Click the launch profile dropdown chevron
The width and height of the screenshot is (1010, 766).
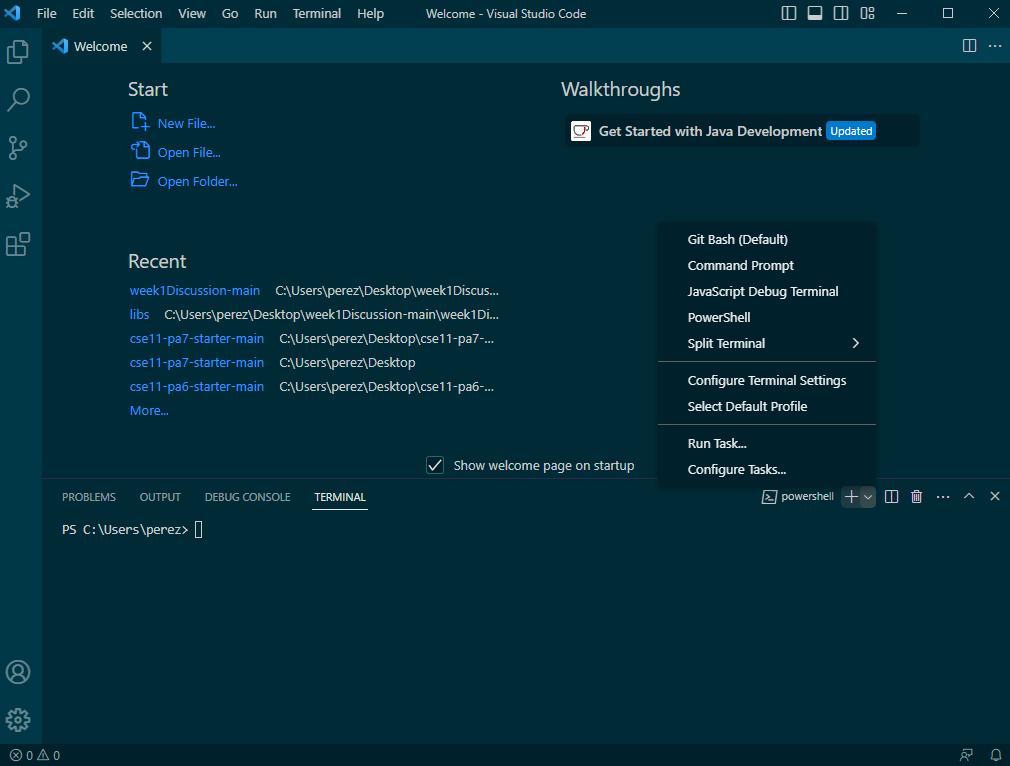tap(868, 497)
